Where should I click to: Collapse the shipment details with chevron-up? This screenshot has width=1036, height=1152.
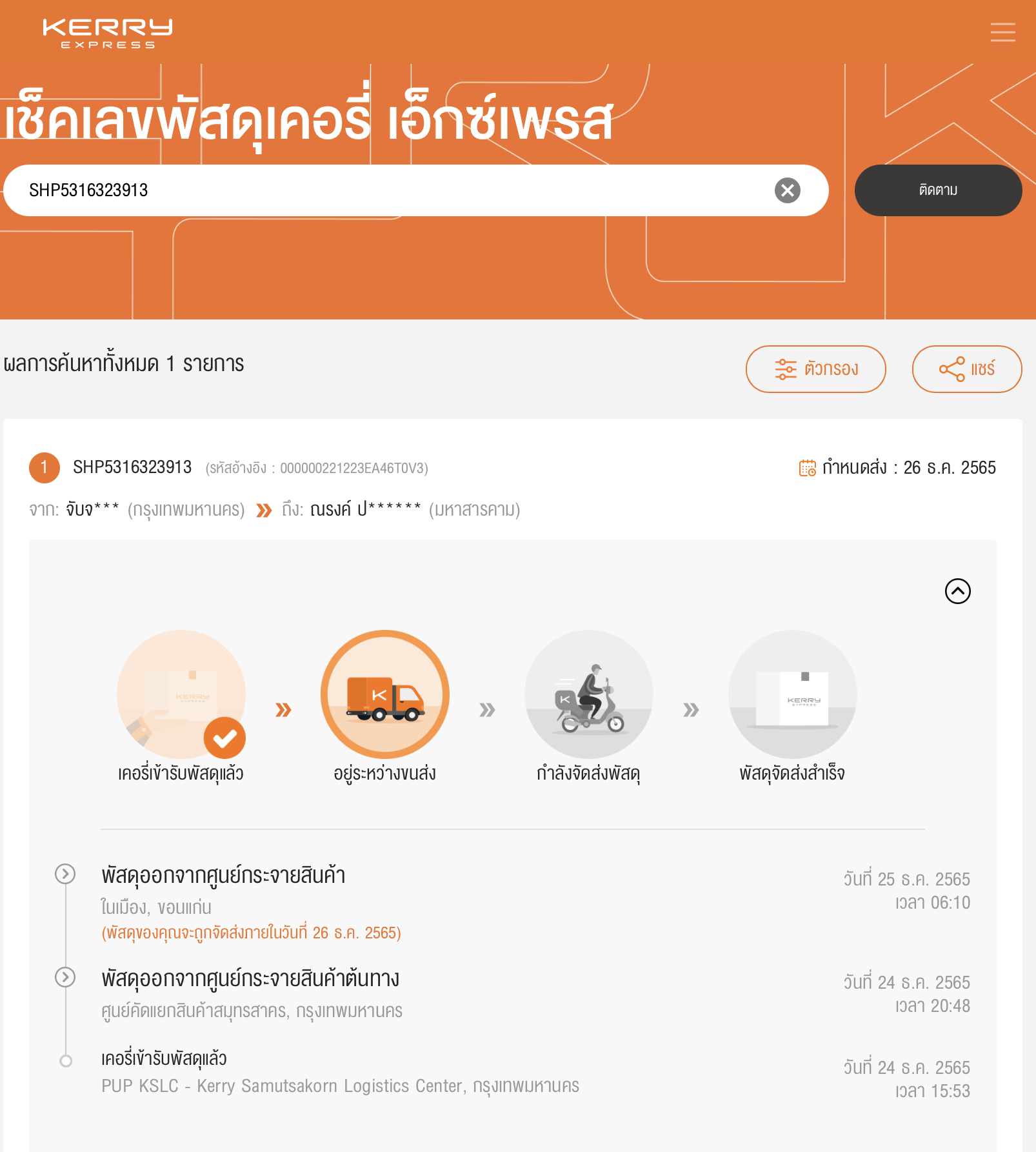957,591
